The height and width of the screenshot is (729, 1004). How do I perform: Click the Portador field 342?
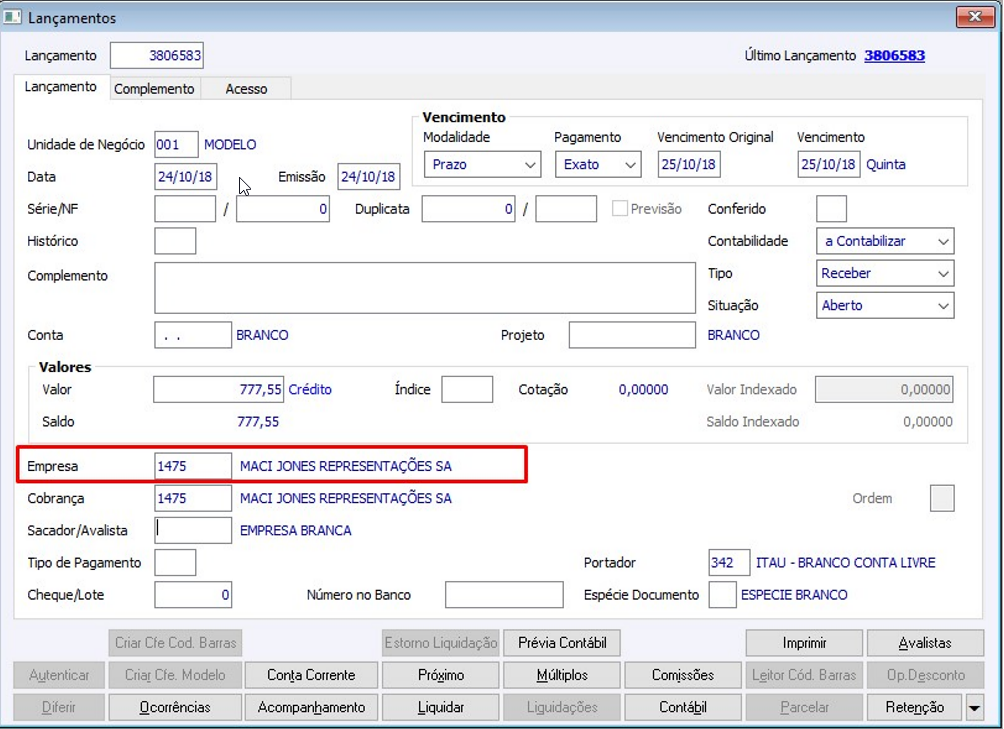coord(729,563)
